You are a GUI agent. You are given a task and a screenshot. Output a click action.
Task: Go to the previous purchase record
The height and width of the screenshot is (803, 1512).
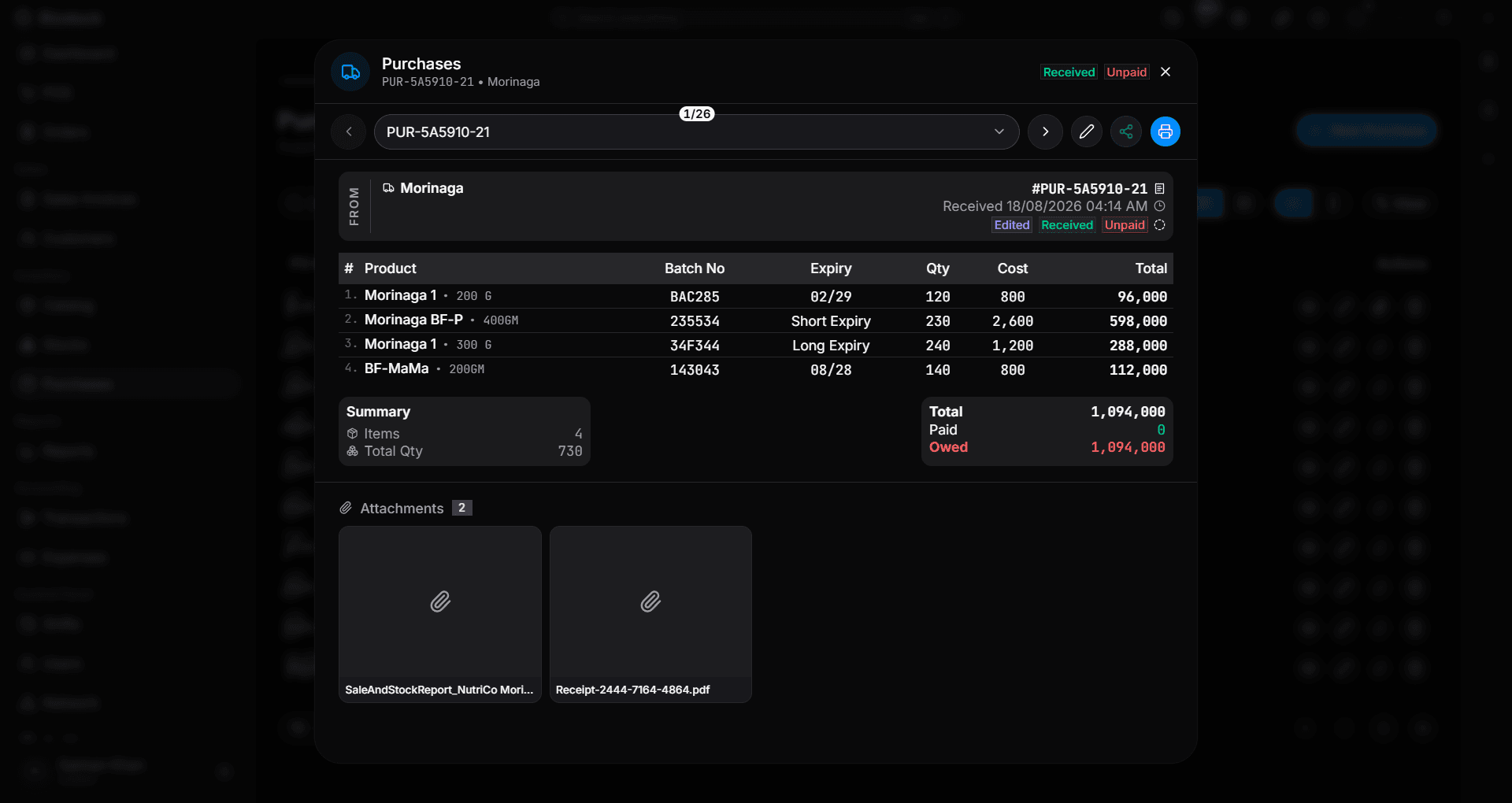point(349,131)
